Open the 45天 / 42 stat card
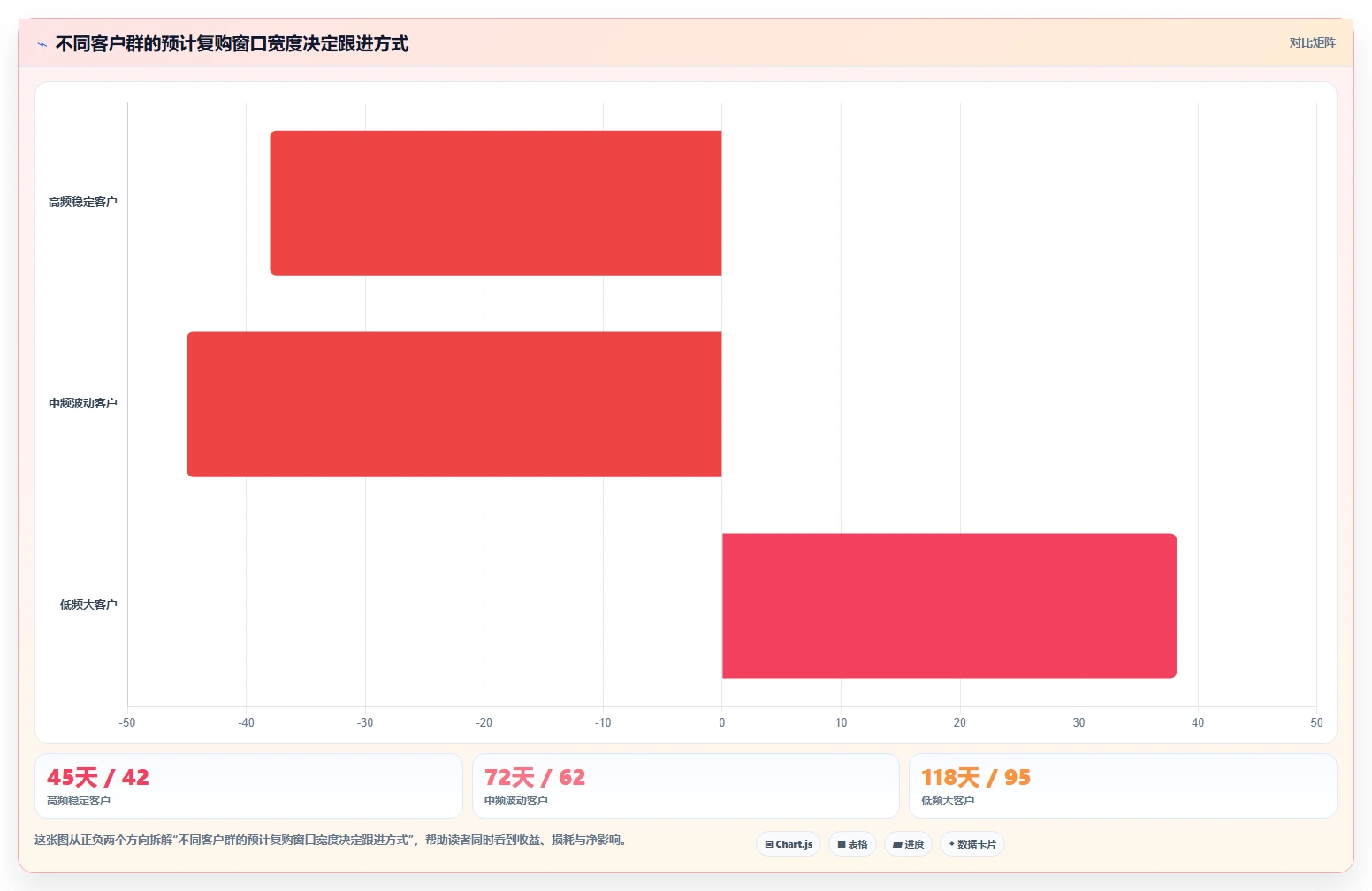Image resolution: width=1372 pixels, height=891 pixels. pyautogui.click(x=248, y=786)
